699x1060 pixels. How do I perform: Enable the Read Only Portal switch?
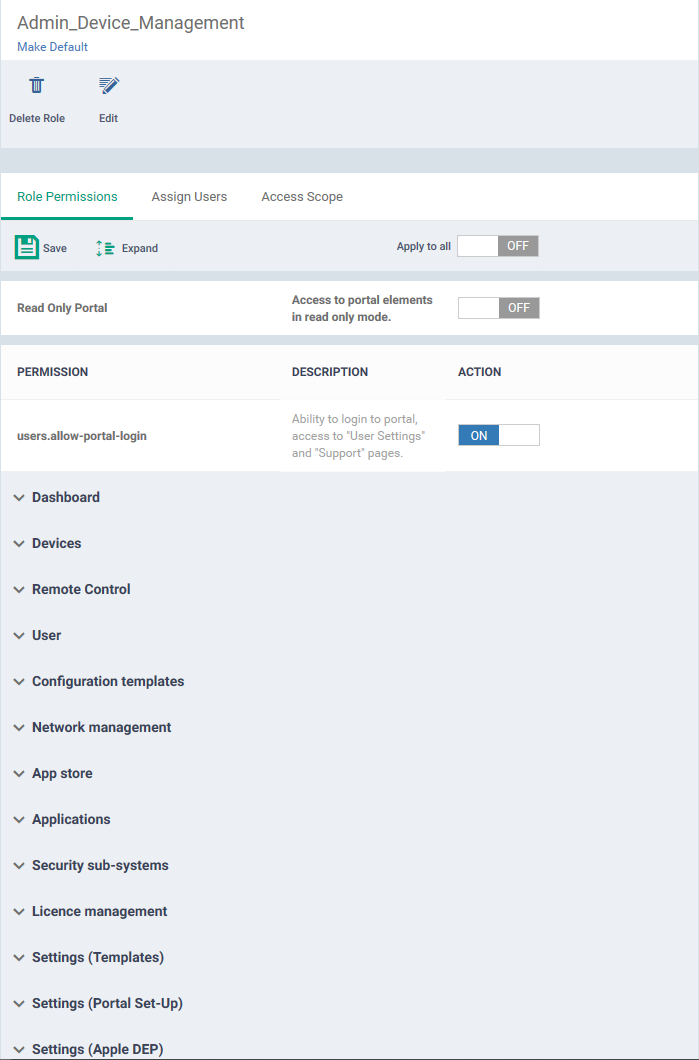(498, 308)
